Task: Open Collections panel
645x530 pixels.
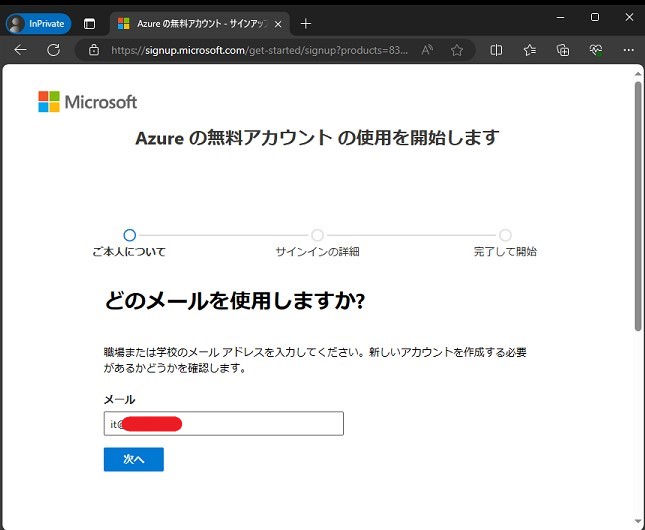Action: coord(563,50)
